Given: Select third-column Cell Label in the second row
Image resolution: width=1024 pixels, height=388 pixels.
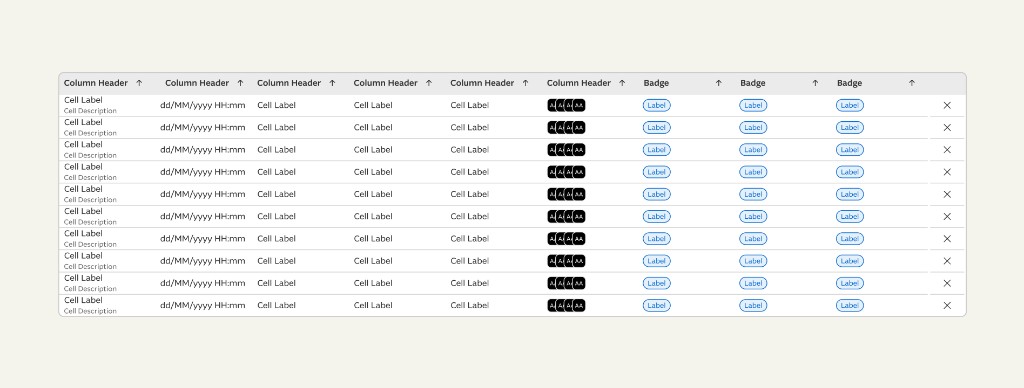Looking at the screenshot, I should pos(276,127).
